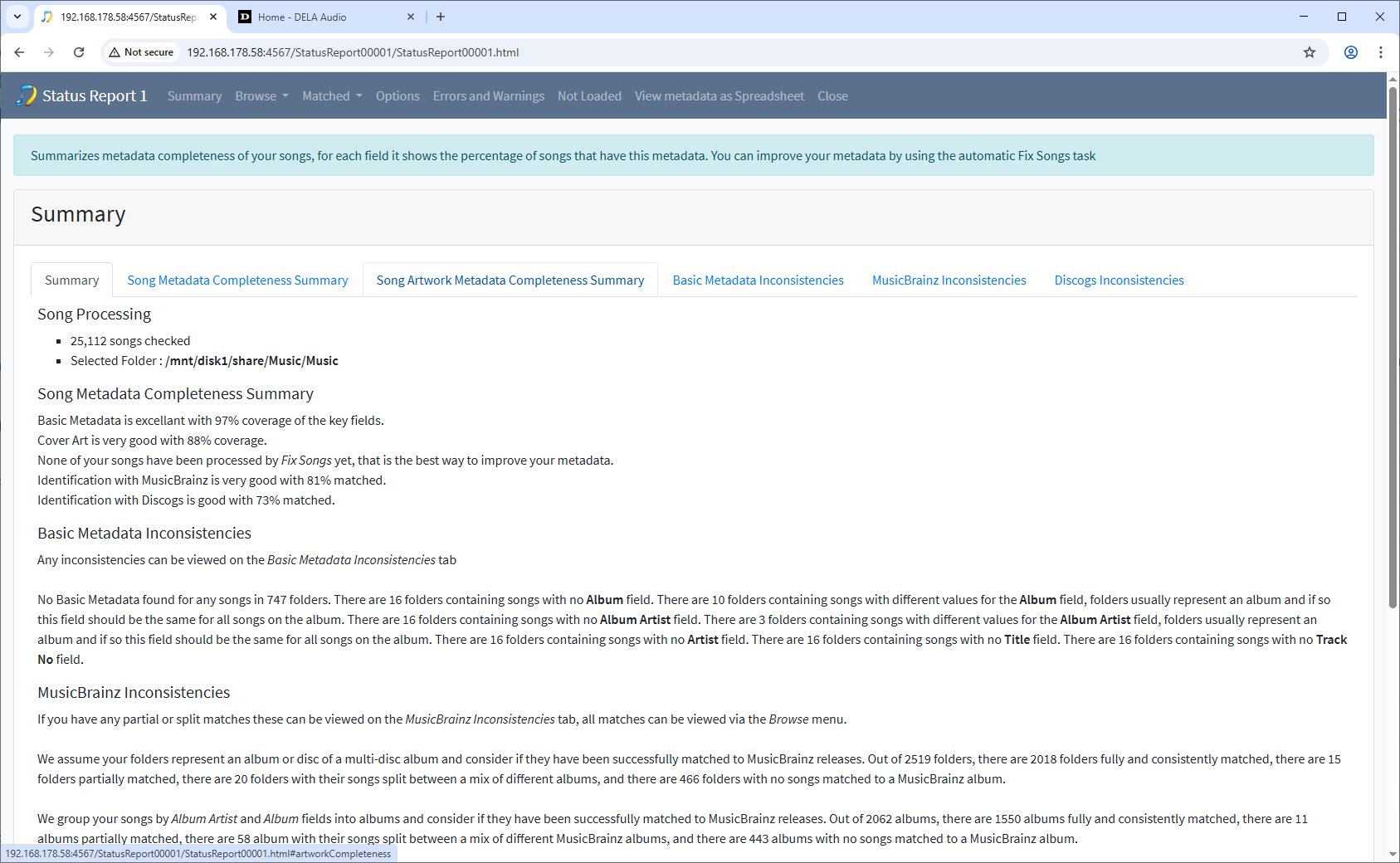Close the Home - DELA Audio tab
The height and width of the screenshot is (863, 1400).
click(411, 17)
